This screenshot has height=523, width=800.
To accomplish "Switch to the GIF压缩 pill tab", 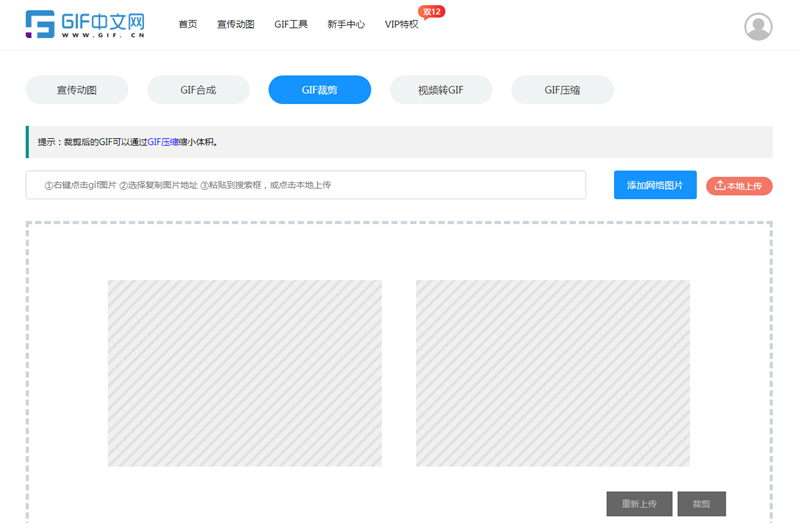I will [x=562, y=90].
